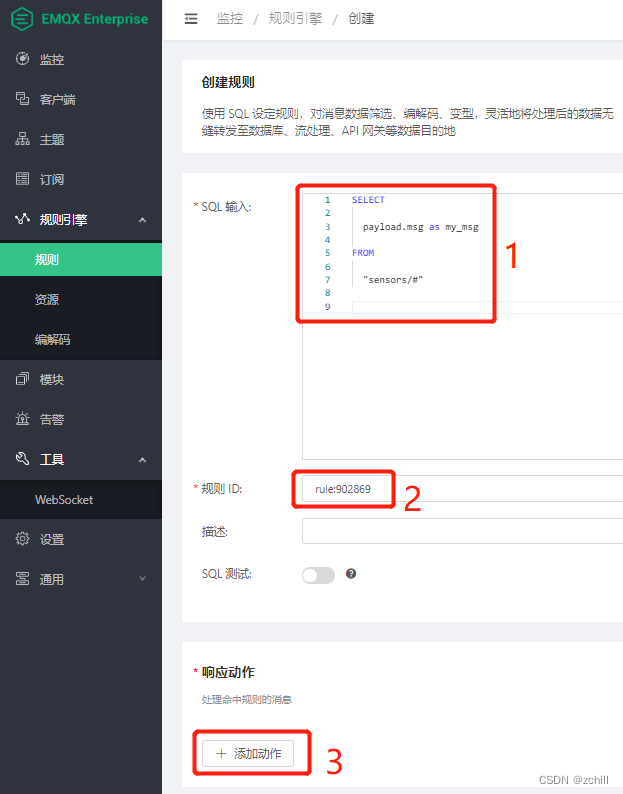Screen dimensions: 623x794
Task: Click the 工具 tools wrench icon
Action: [22, 459]
